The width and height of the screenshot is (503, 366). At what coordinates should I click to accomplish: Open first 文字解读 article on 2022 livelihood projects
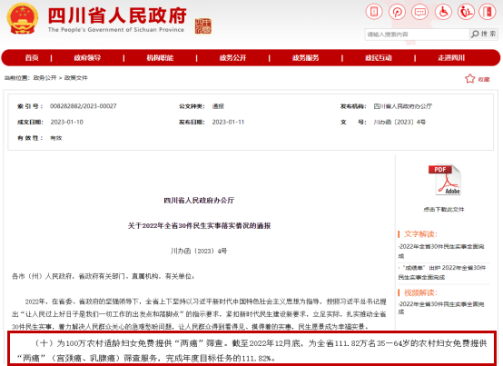[441, 251]
